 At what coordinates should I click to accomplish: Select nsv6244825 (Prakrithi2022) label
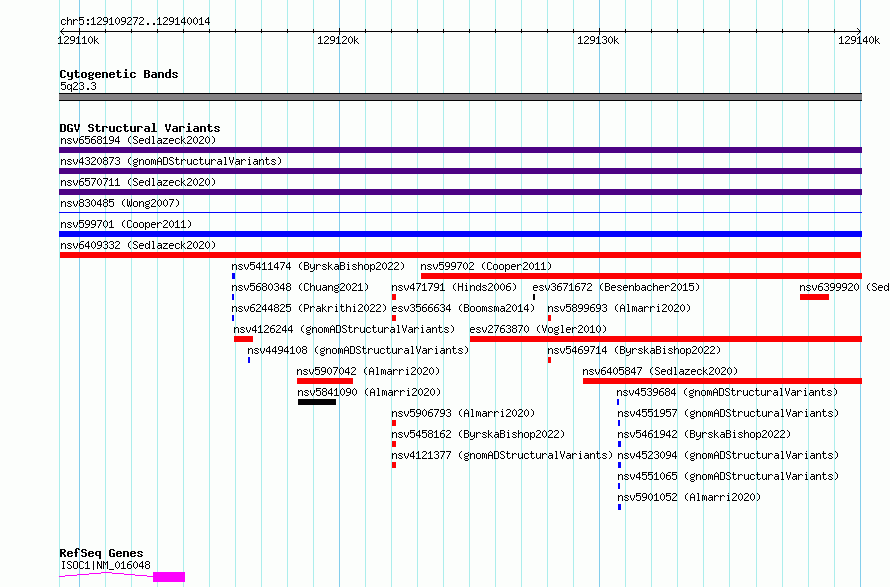click(x=309, y=308)
